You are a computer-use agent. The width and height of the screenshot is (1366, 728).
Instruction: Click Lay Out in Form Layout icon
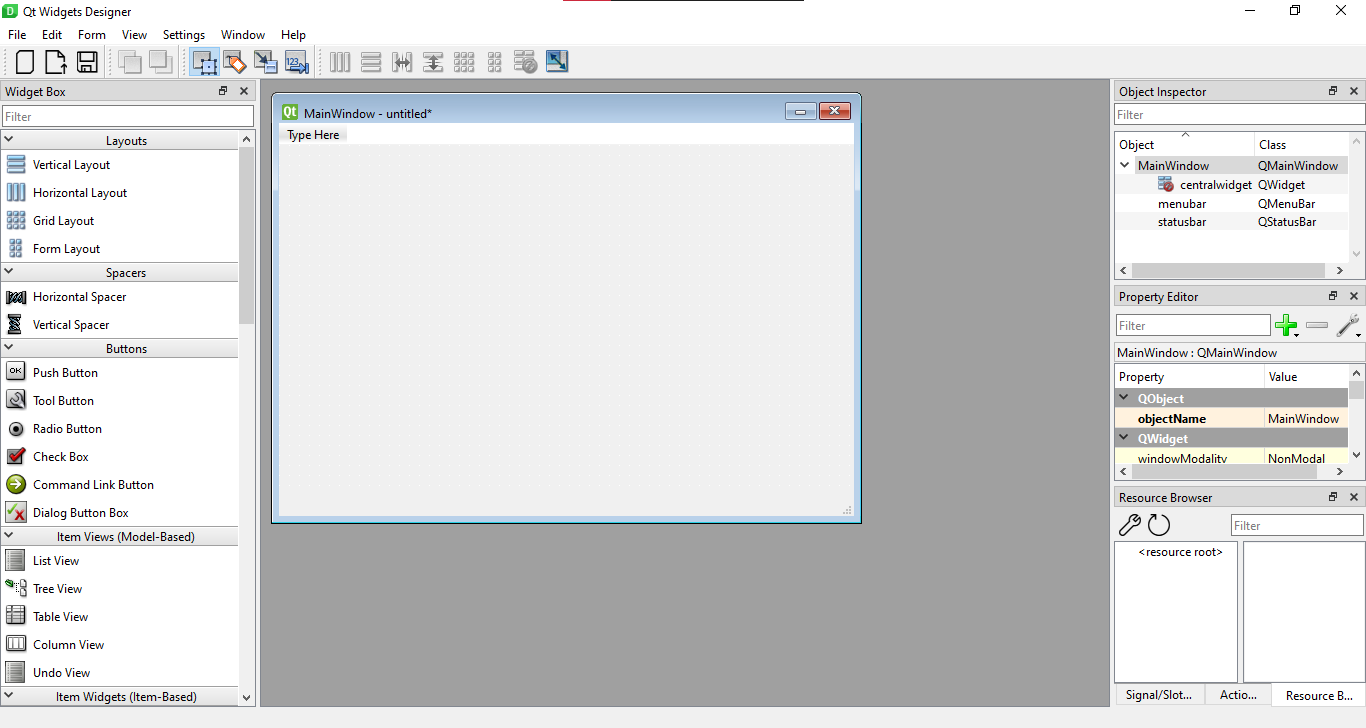495,62
